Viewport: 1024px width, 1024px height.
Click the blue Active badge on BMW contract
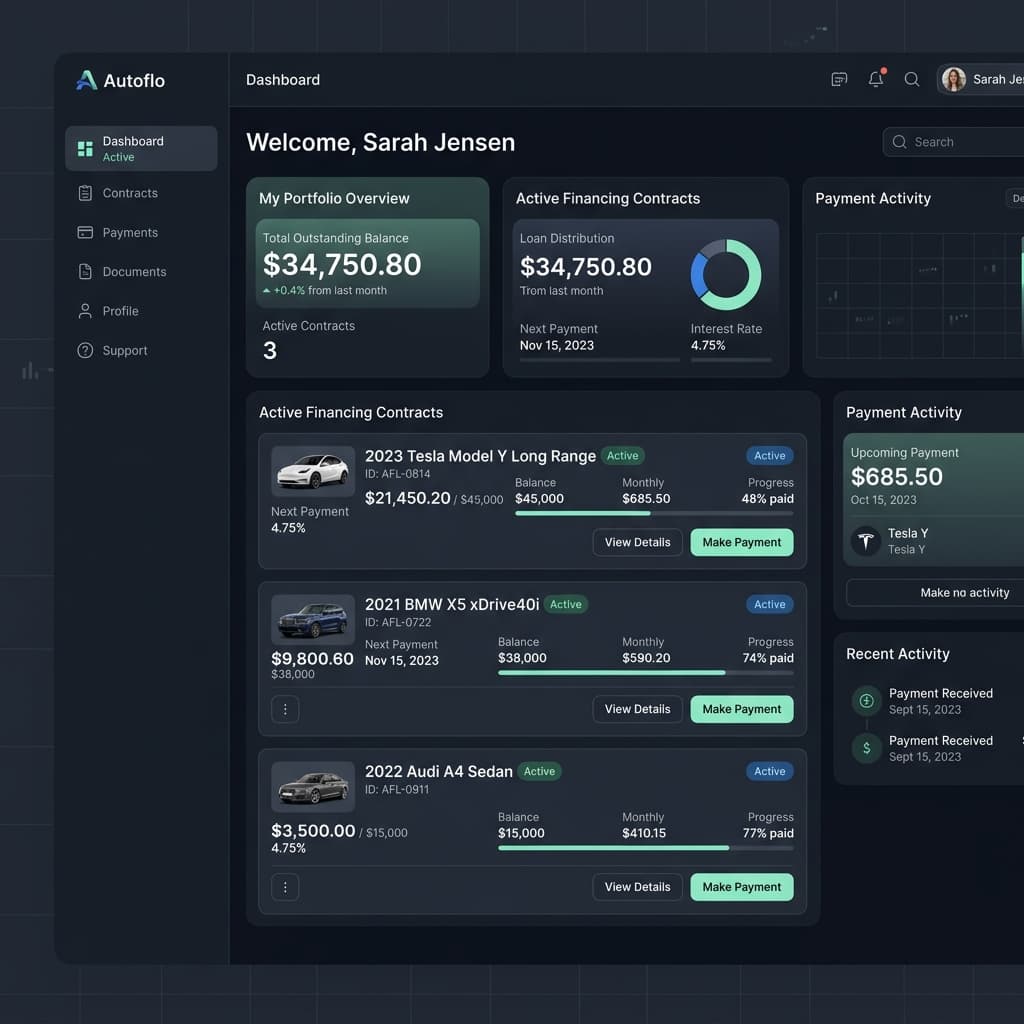pyautogui.click(x=770, y=604)
